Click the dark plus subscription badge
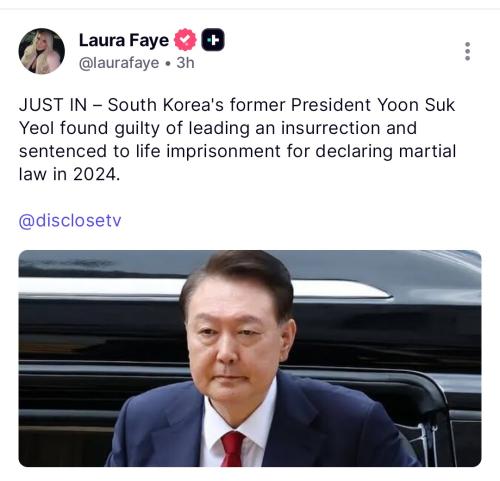500x481 pixels. pos(213,40)
